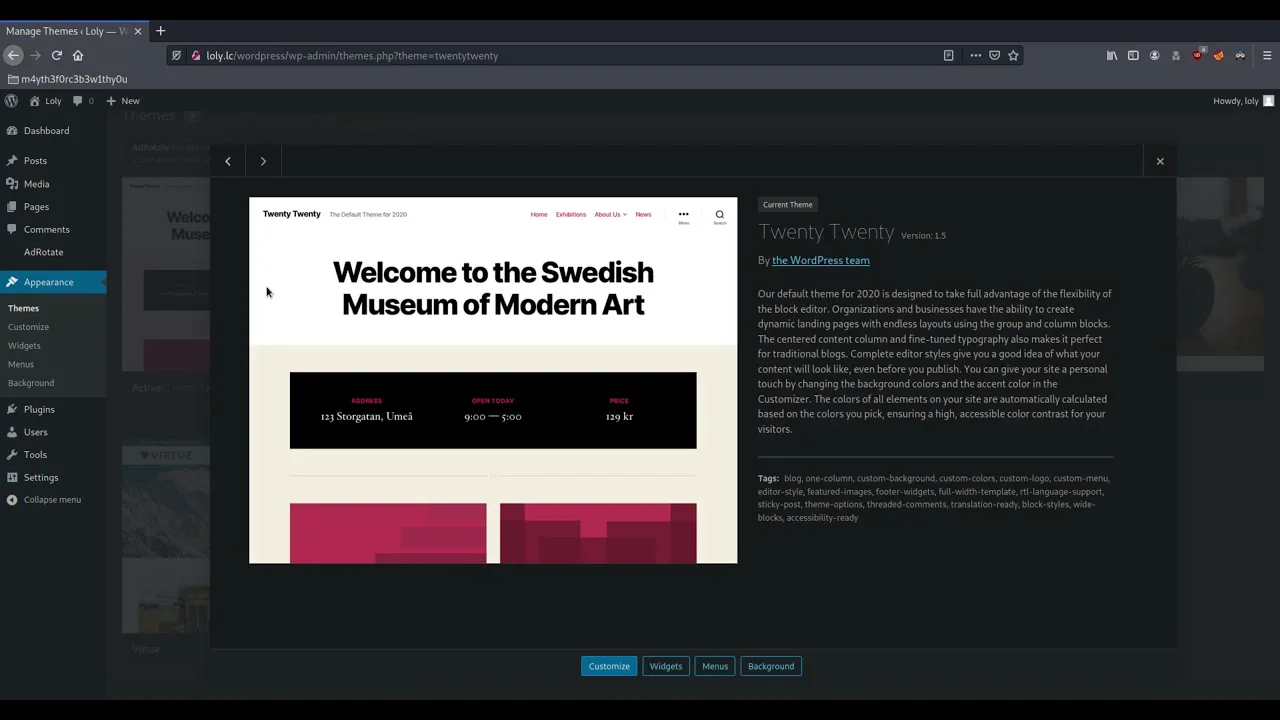Open Firefox hamburger application menu
Screen dimensions: 1280x720
click(x=1267, y=56)
